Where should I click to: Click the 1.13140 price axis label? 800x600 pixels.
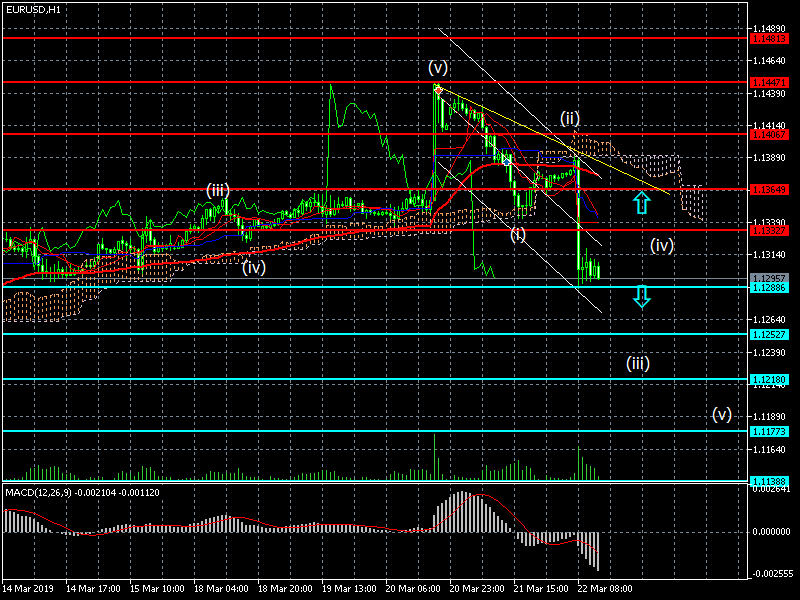click(769, 255)
